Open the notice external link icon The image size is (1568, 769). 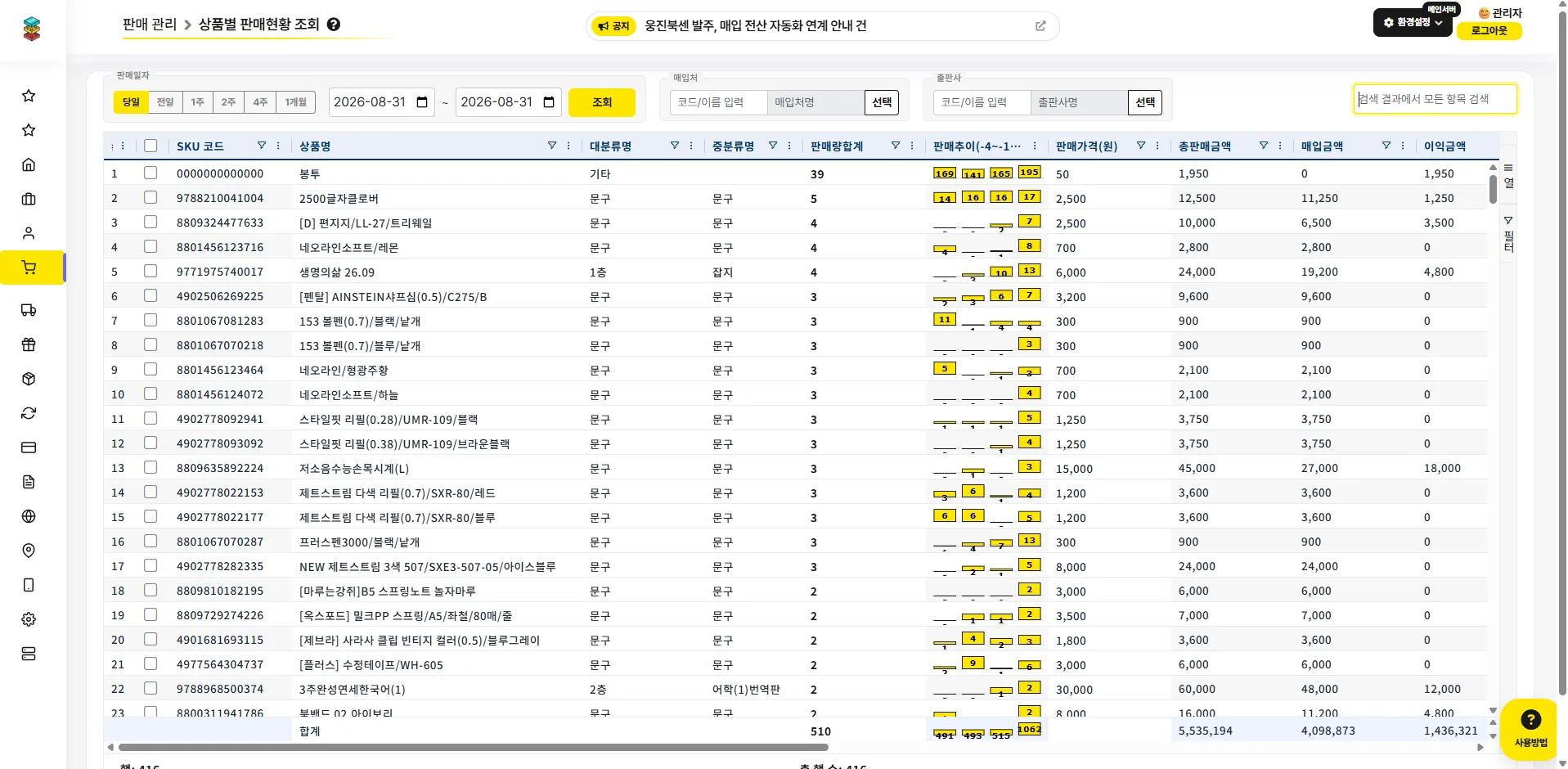[1040, 26]
